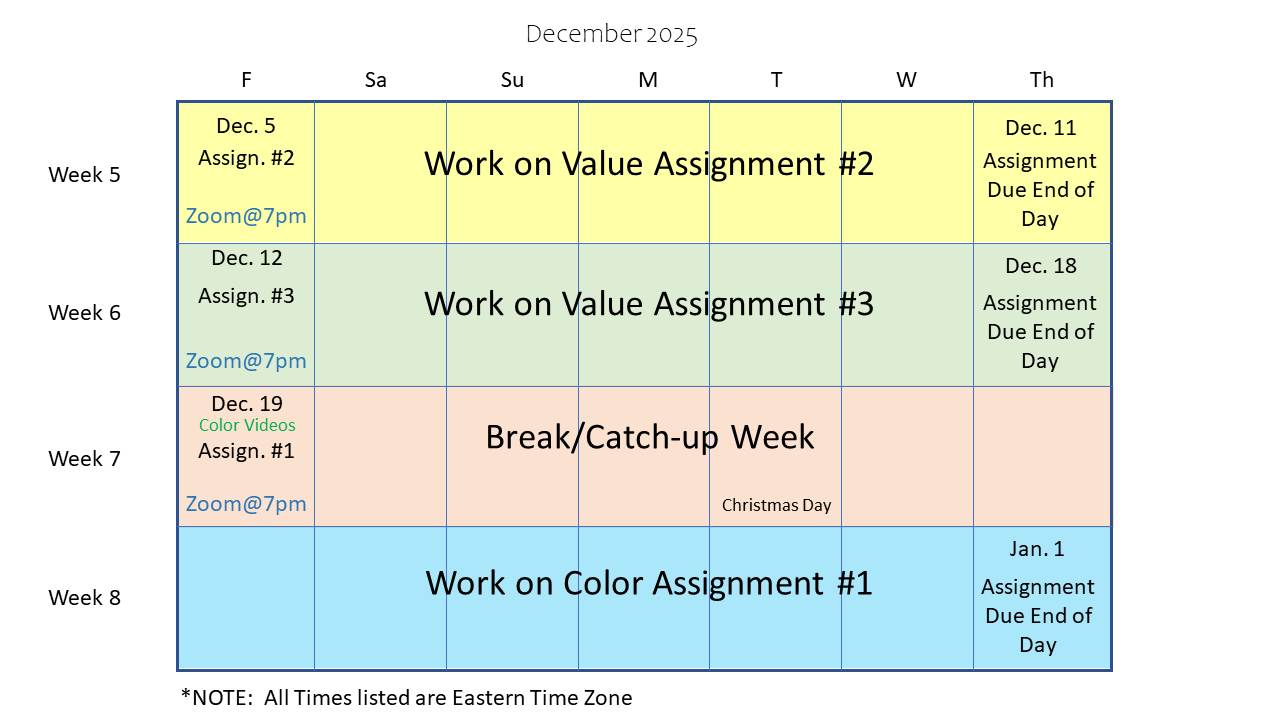Click the Christmas Day label
Image resolution: width=1280 pixels, height=720 pixels.
click(776, 505)
